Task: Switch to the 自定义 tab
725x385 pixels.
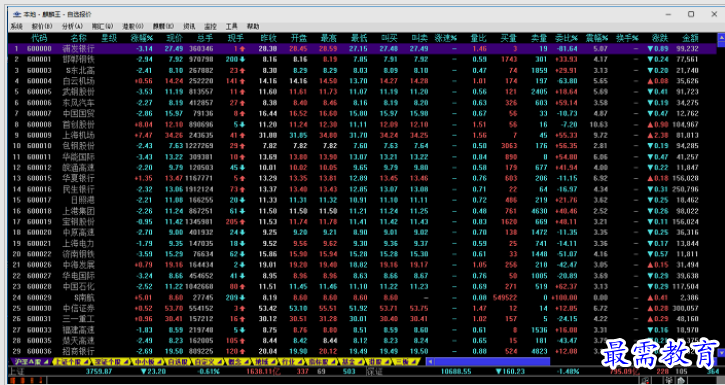Action: pos(206,361)
